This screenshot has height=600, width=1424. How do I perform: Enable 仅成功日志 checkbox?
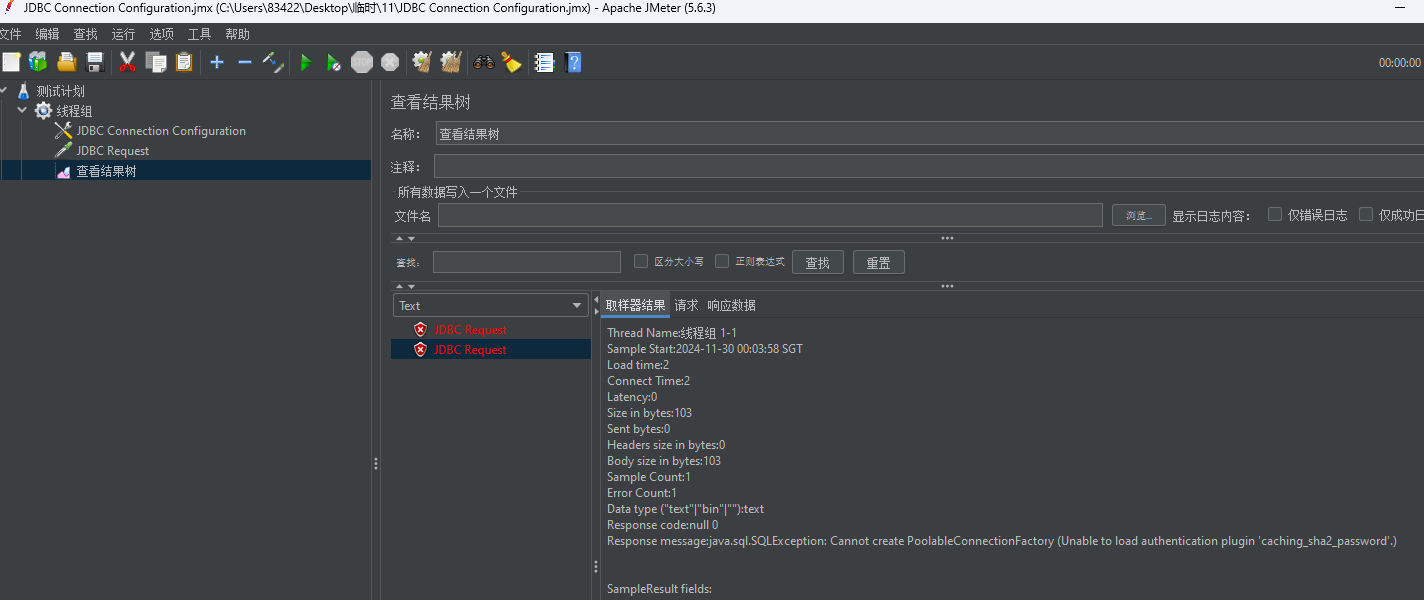coord(1366,214)
